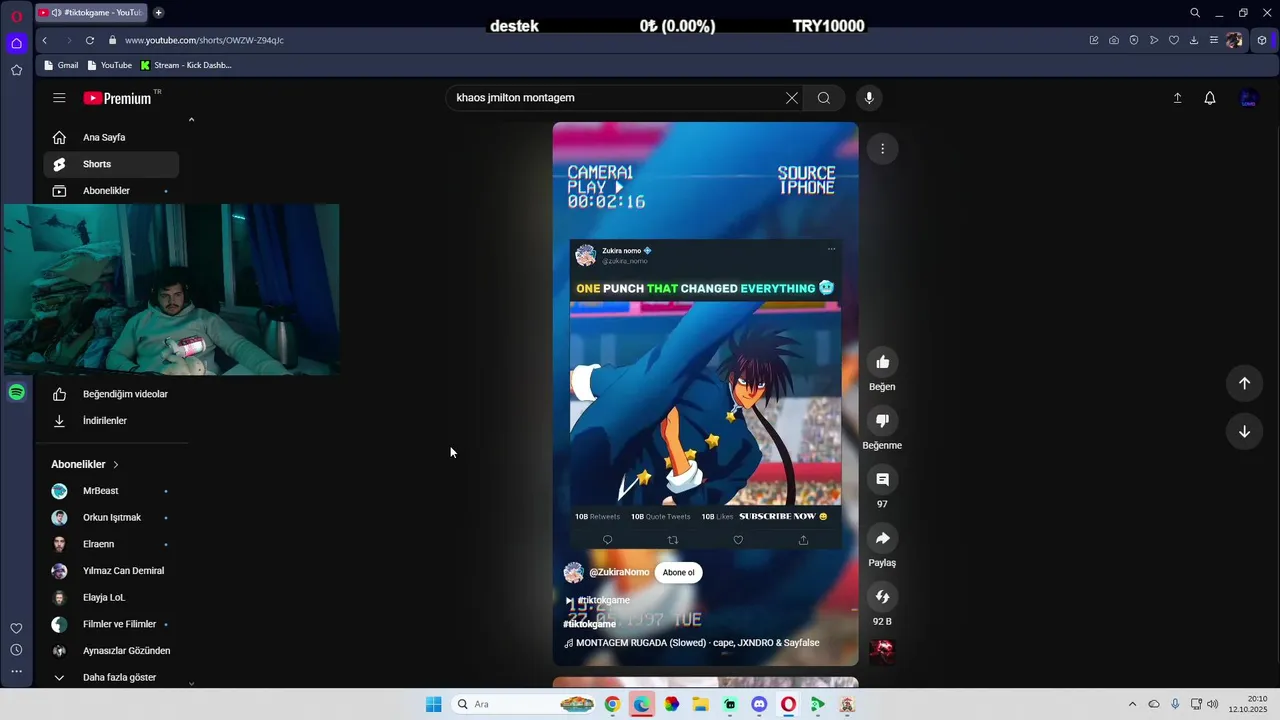Reload the page with refresh icon
This screenshot has height=720, width=1280.
click(90, 40)
